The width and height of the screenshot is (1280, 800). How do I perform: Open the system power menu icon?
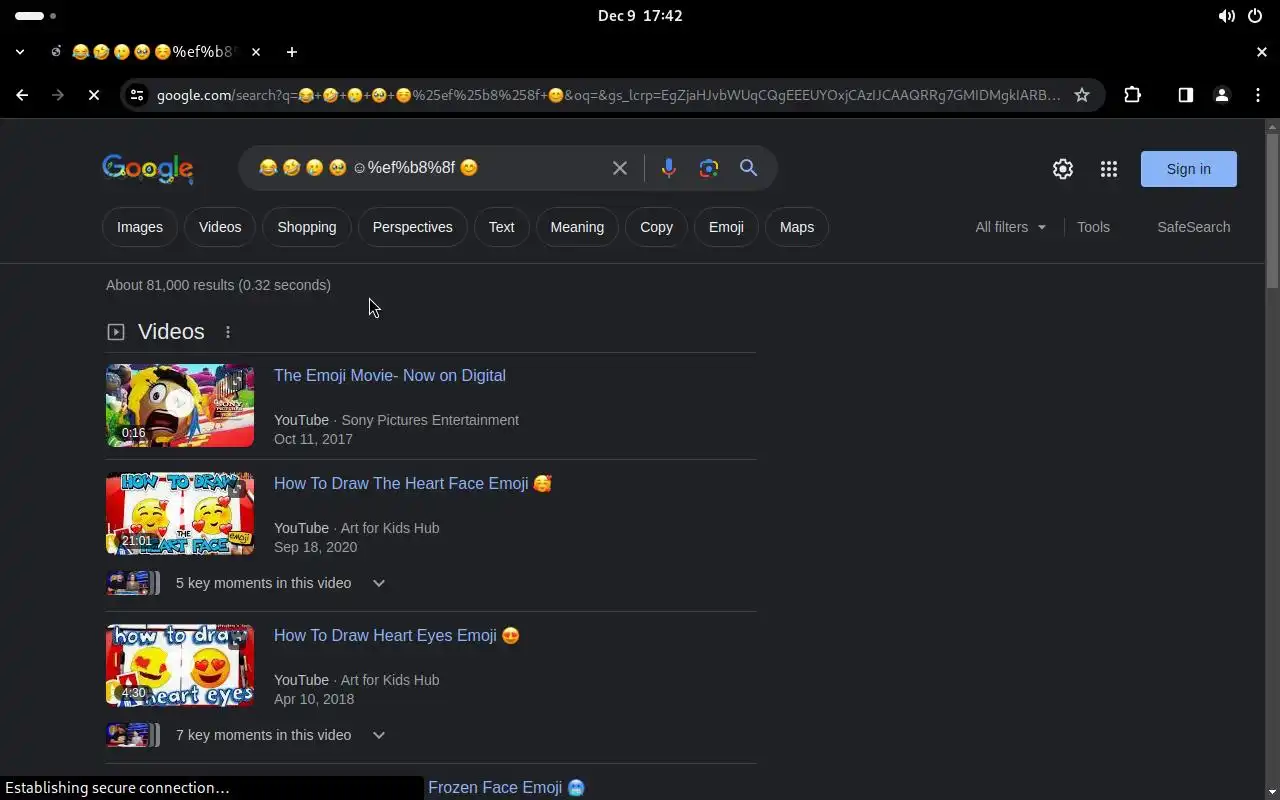[x=1255, y=16]
